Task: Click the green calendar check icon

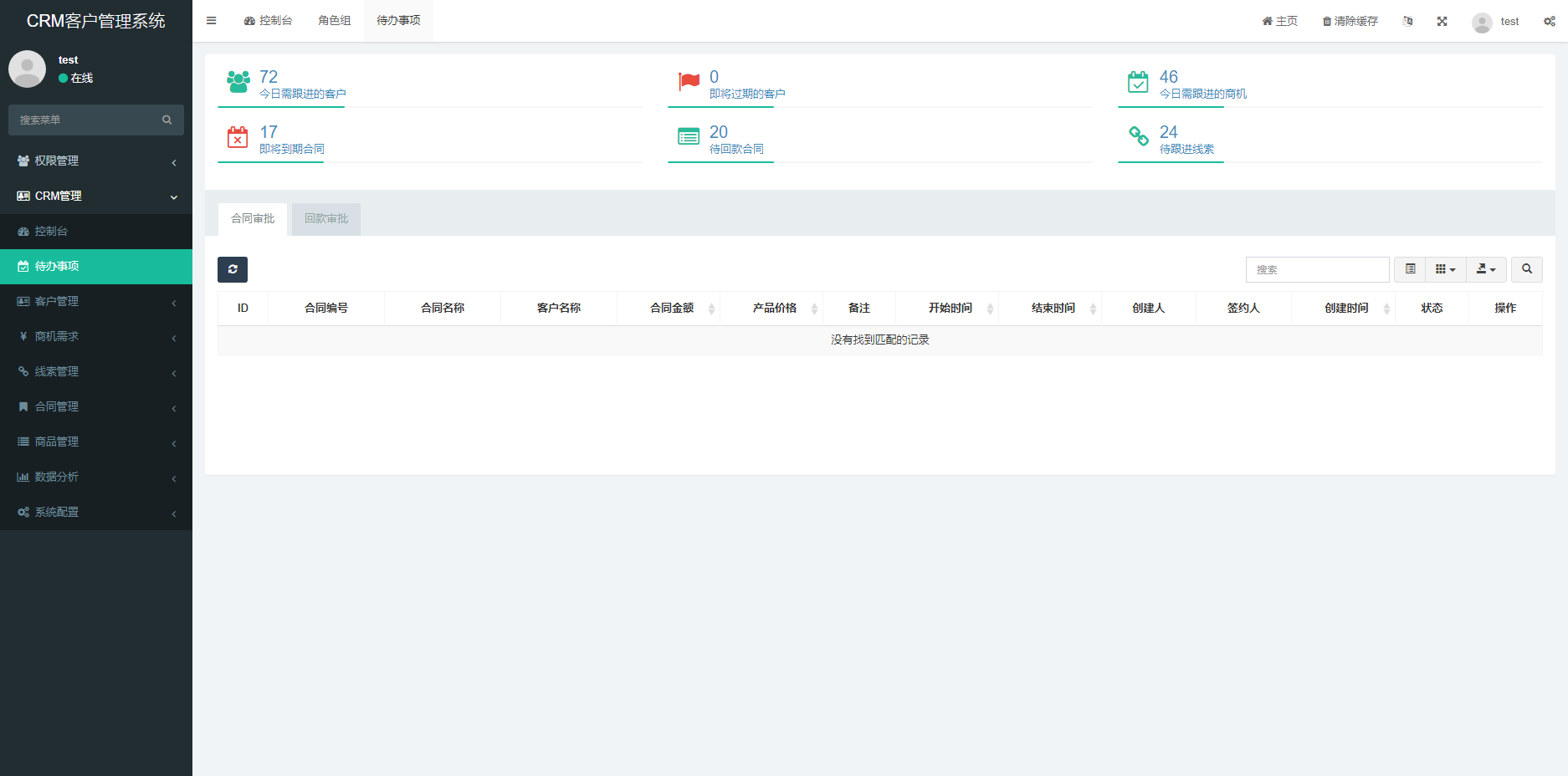Action: (1138, 82)
